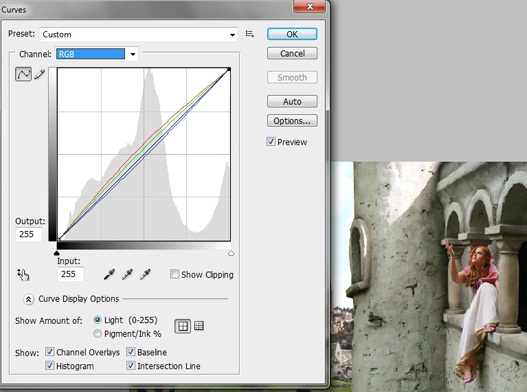Select the top-right curve point
Image resolution: width=527 pixels, height=392 pixels.
click(229, 70)
